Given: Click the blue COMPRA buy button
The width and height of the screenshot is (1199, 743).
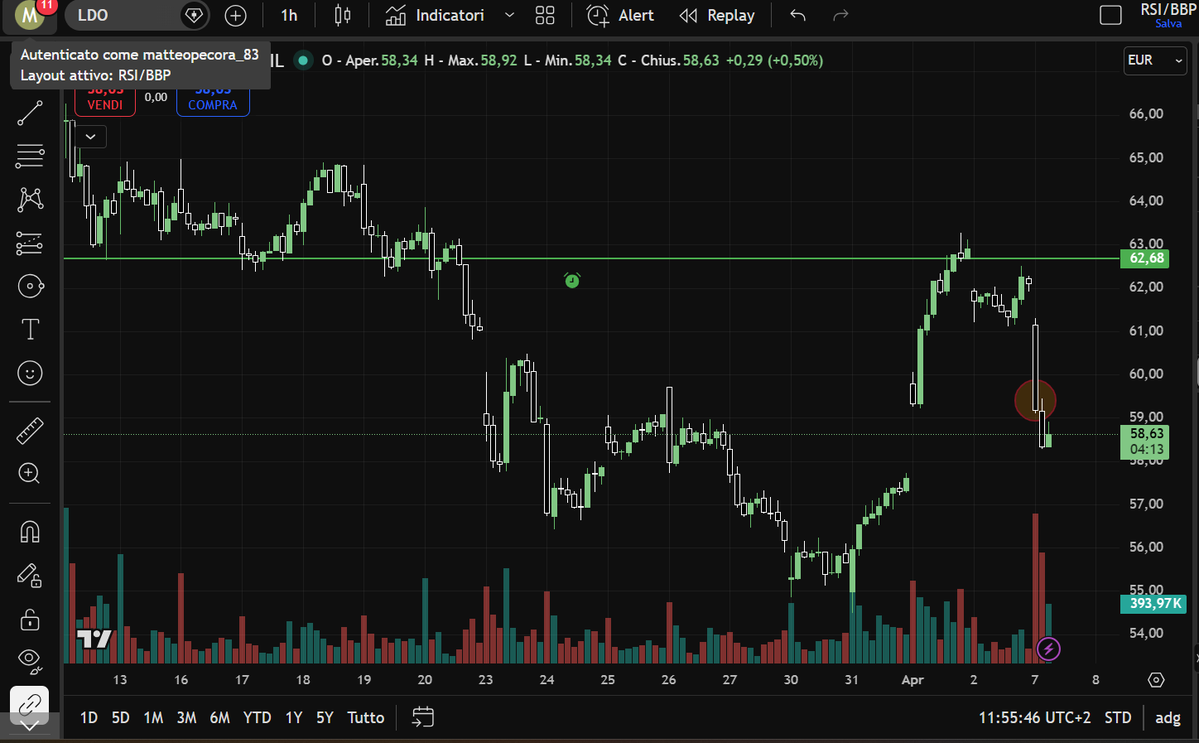Looking at the screenshot, I should [x=213, y=100].
